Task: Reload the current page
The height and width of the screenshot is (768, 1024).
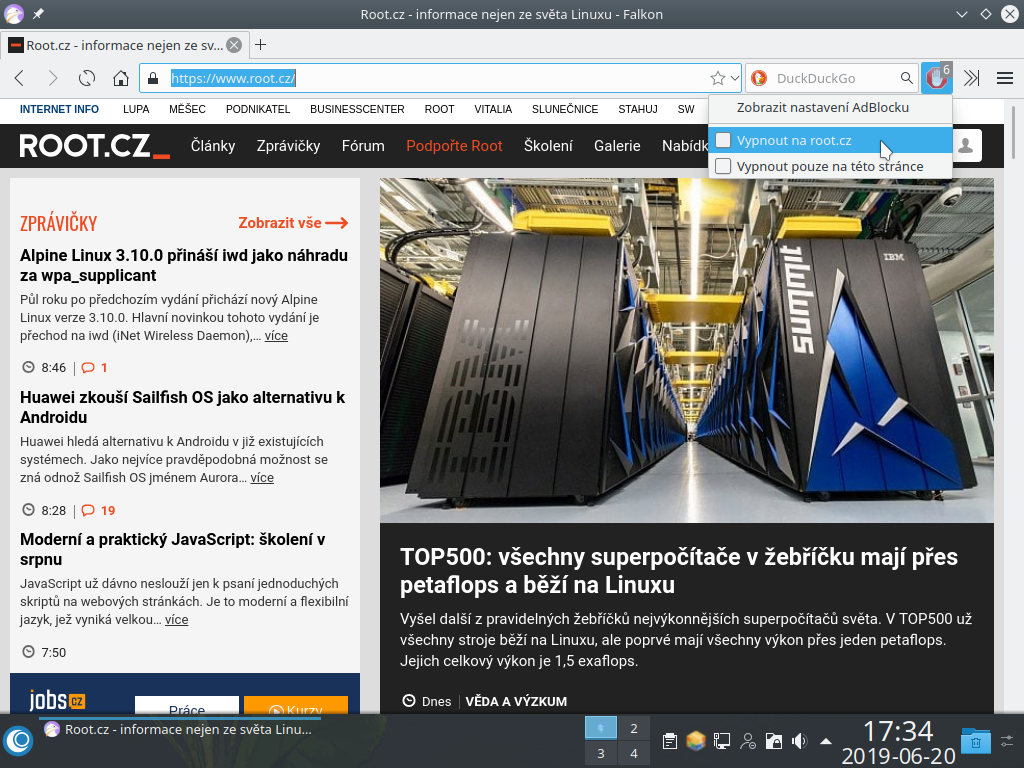Action: pyautogui.click(x=86, y=77)
